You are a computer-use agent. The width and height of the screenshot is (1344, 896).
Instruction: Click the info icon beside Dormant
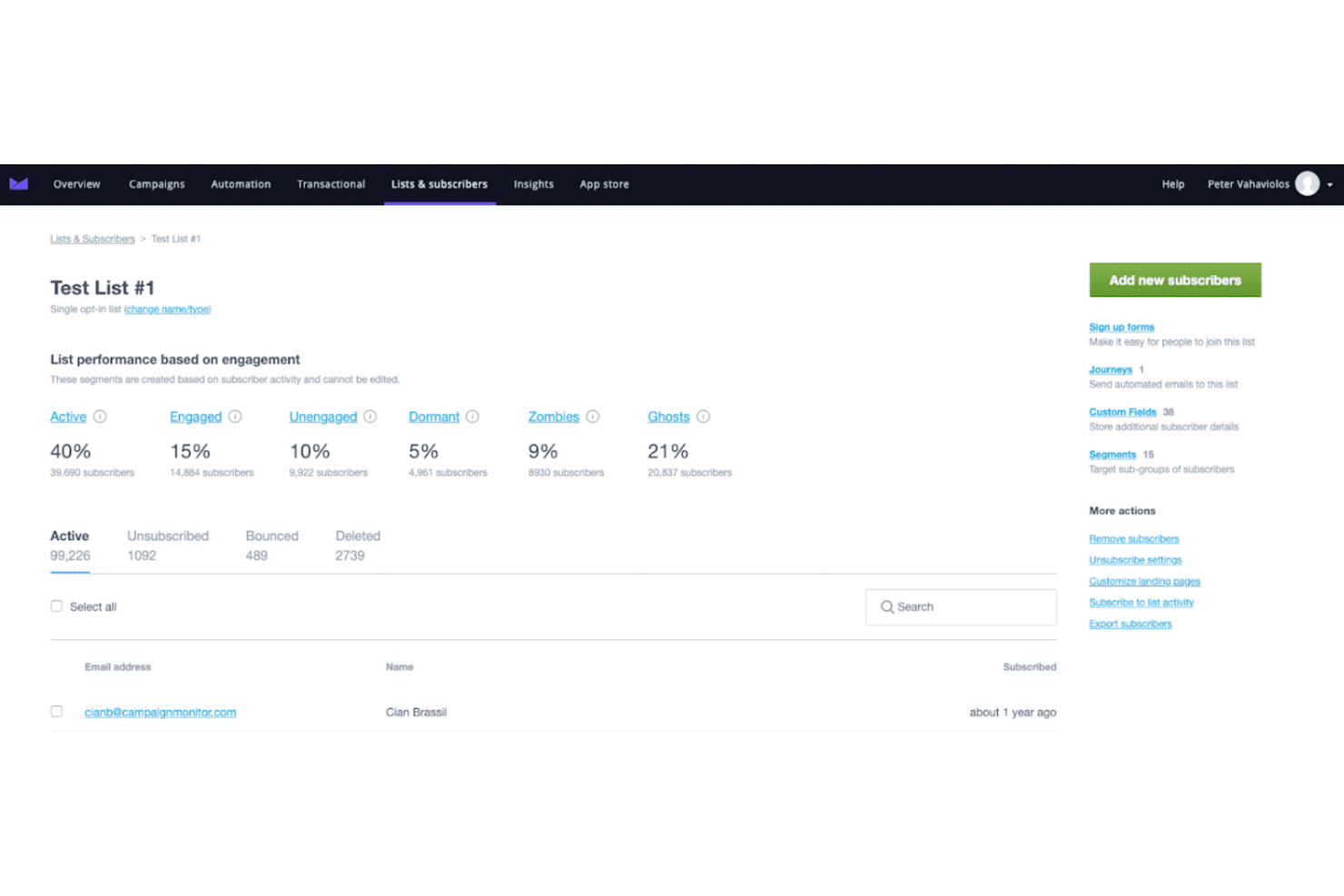coord(473,417)
